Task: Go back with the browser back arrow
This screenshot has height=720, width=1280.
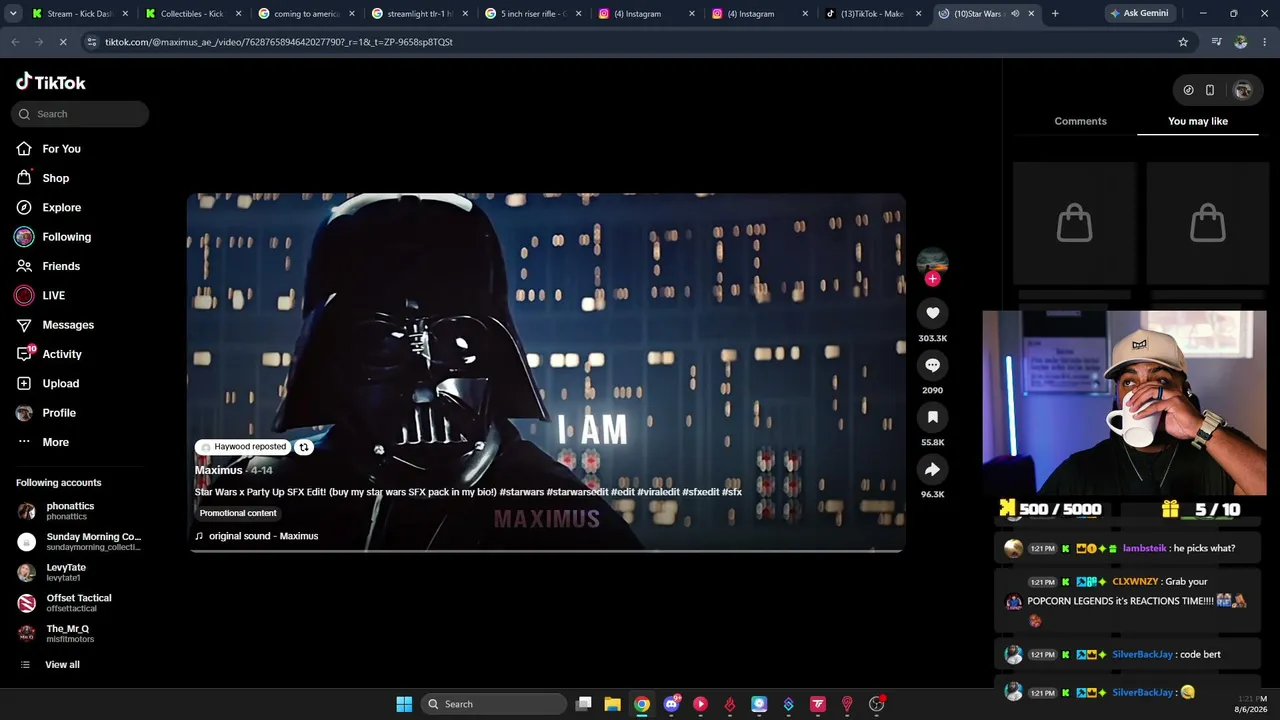Action: 15,42
